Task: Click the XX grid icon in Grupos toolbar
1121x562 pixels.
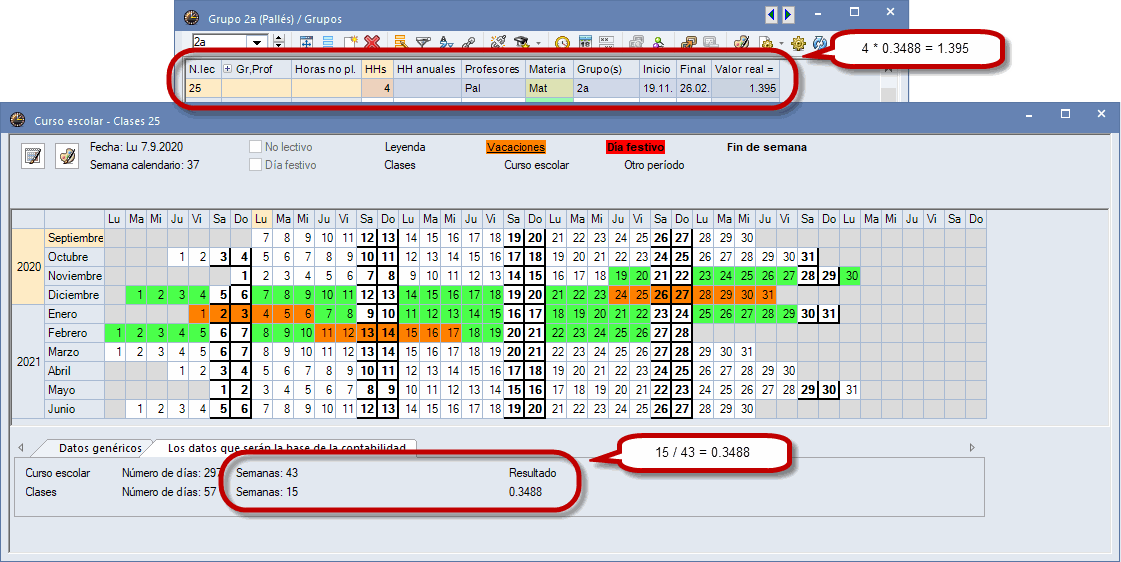Action: pos(606,42)
